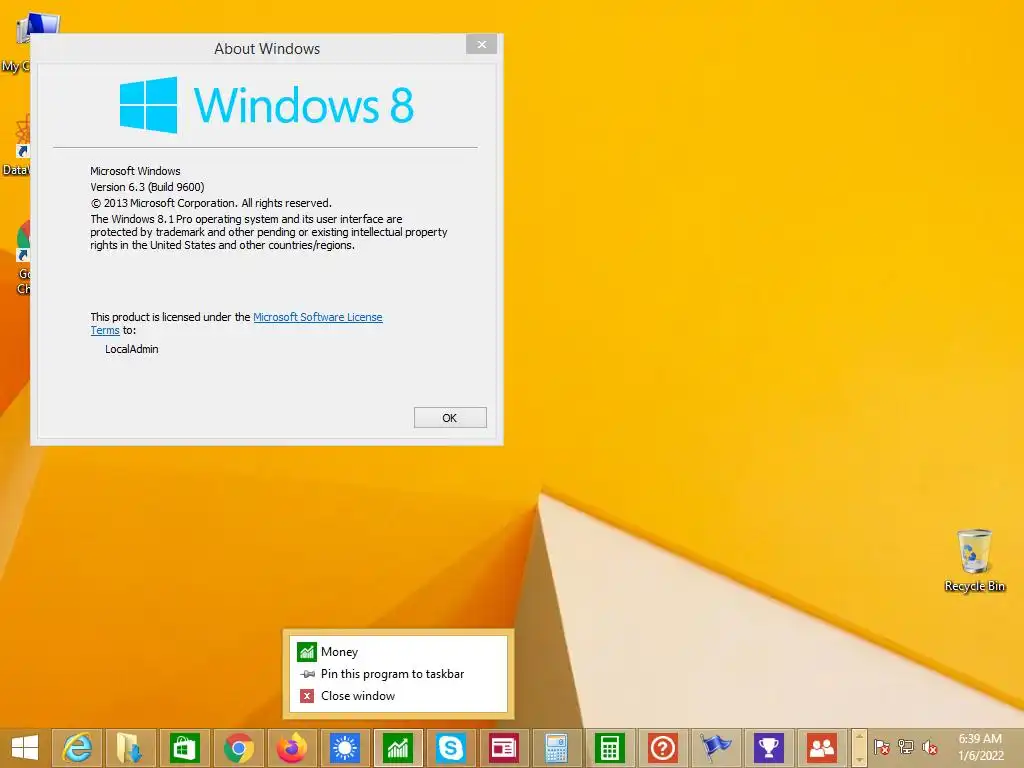The height and width of the screenshot is (768, 1024).
Task: Click the Money app taskbar icon
Action: click(398, 748)
